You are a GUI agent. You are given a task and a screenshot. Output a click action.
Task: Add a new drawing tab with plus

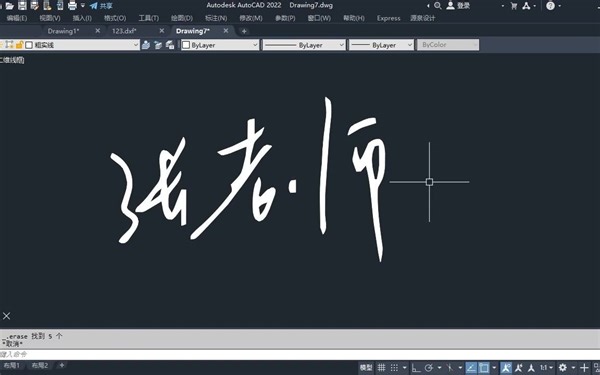pos(244,31)
